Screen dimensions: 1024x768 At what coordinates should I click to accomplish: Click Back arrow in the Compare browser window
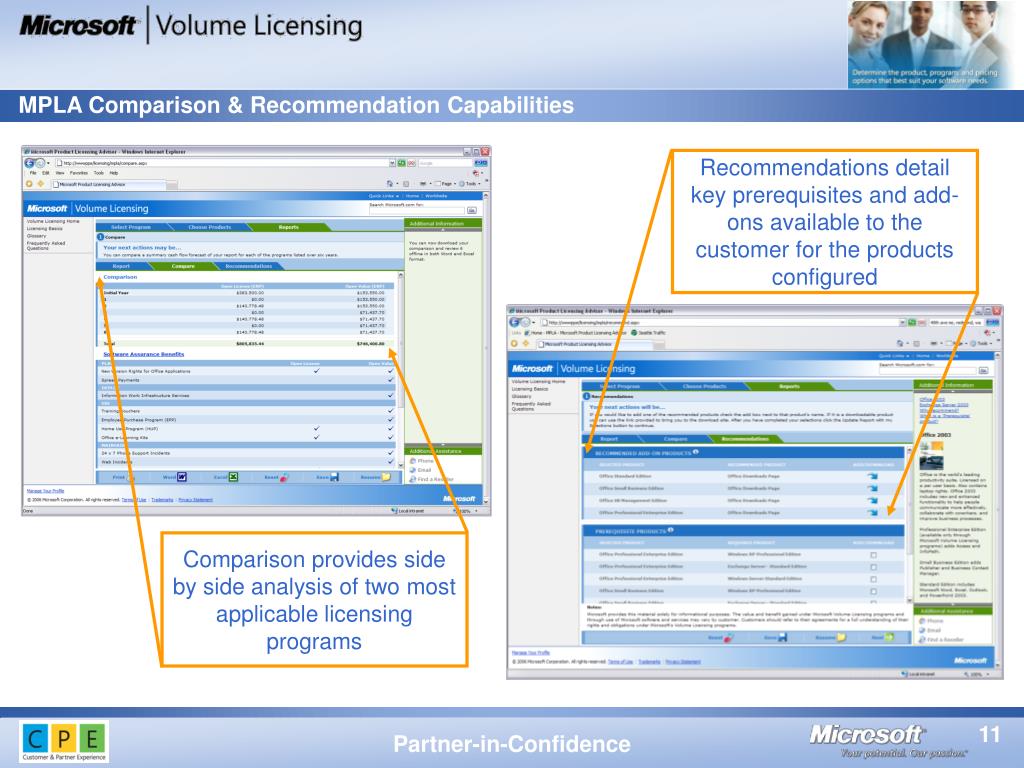29,163
